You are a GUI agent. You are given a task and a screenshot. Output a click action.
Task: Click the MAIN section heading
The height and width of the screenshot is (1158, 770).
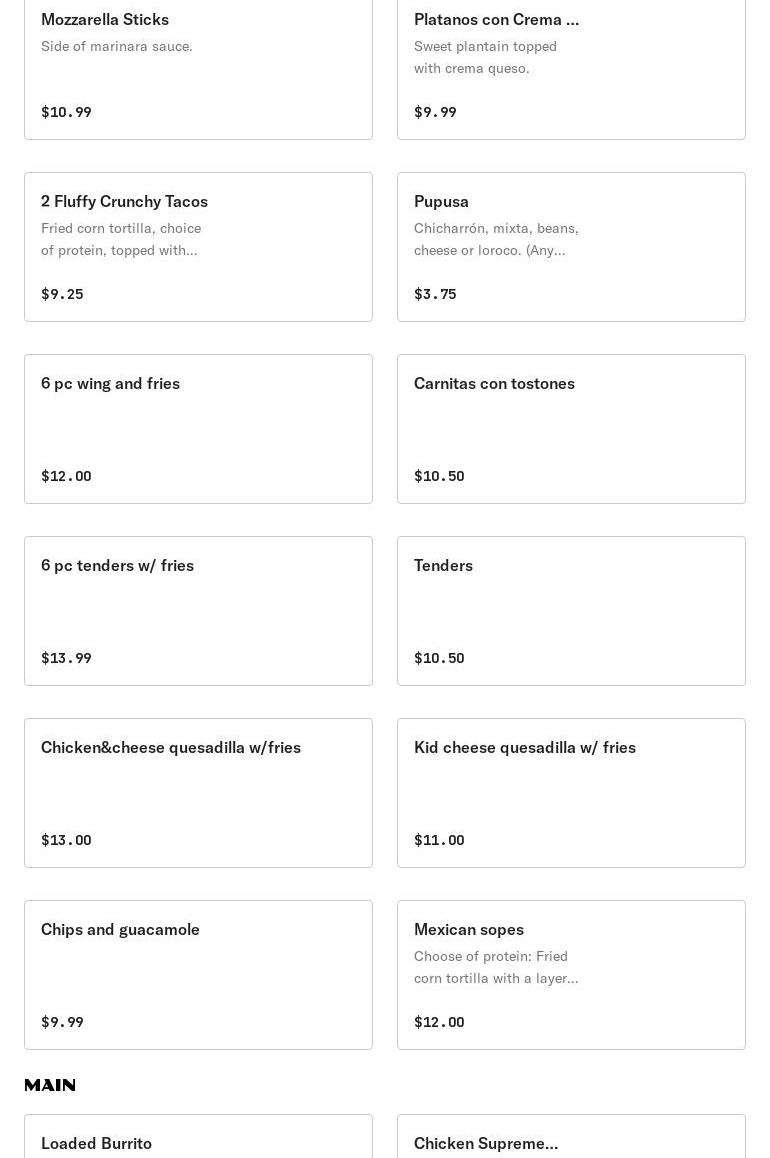50,1085
